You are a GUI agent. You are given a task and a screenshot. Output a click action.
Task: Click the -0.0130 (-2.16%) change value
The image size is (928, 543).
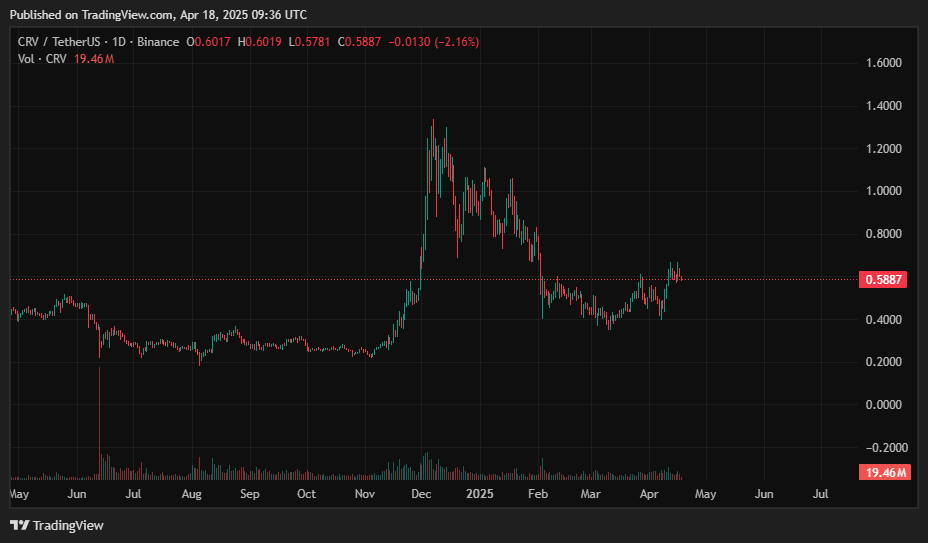pos(440,42)
